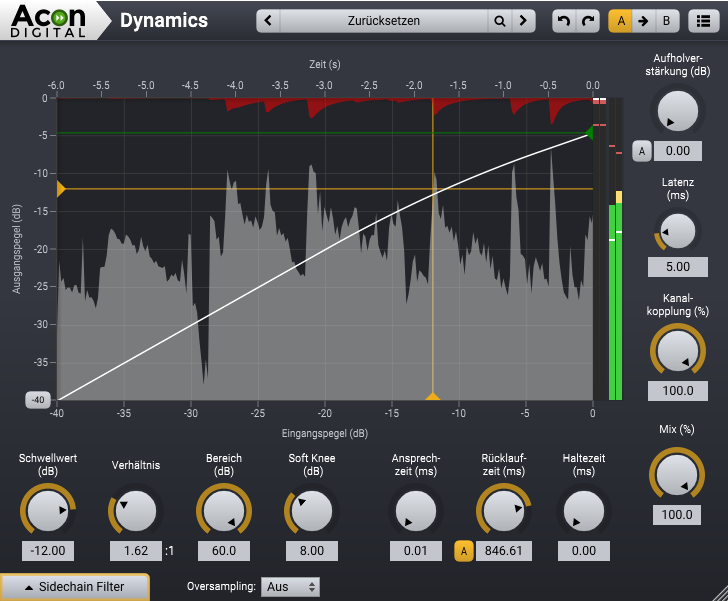Click the -40 graph range label
728x601 pixels.
38,400
